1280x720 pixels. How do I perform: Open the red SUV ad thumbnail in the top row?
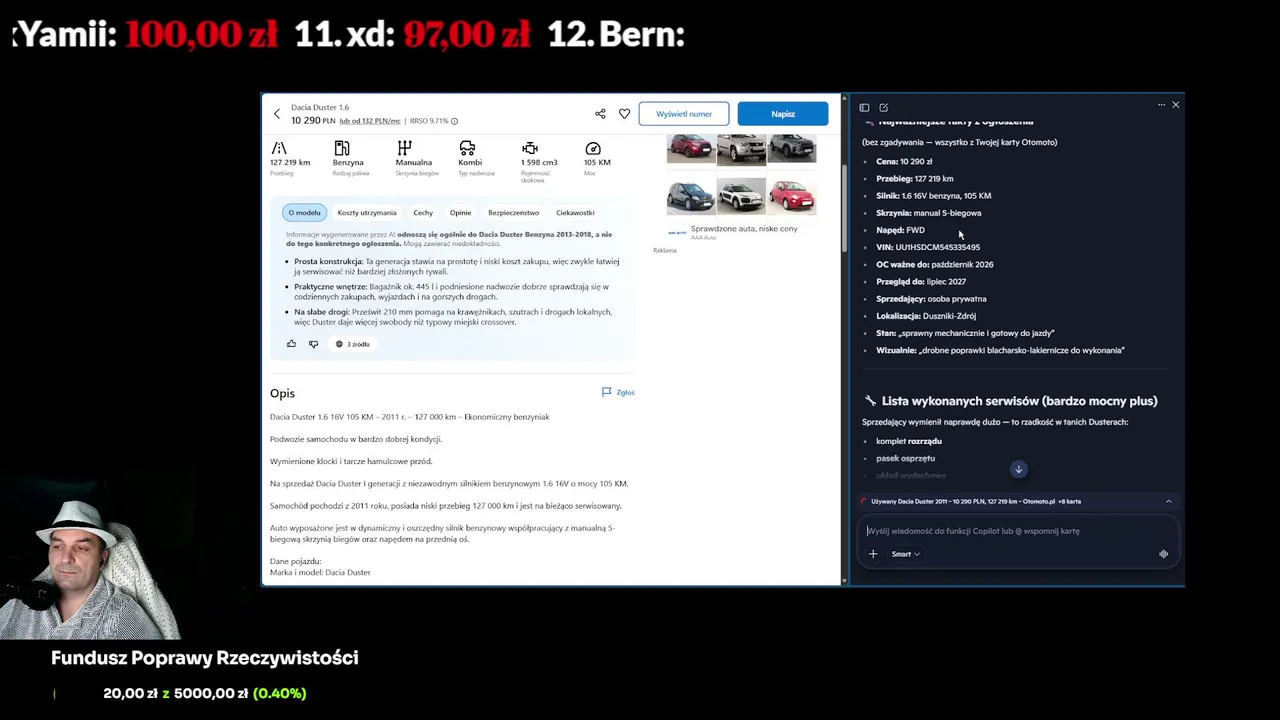[x=691, y=149]
